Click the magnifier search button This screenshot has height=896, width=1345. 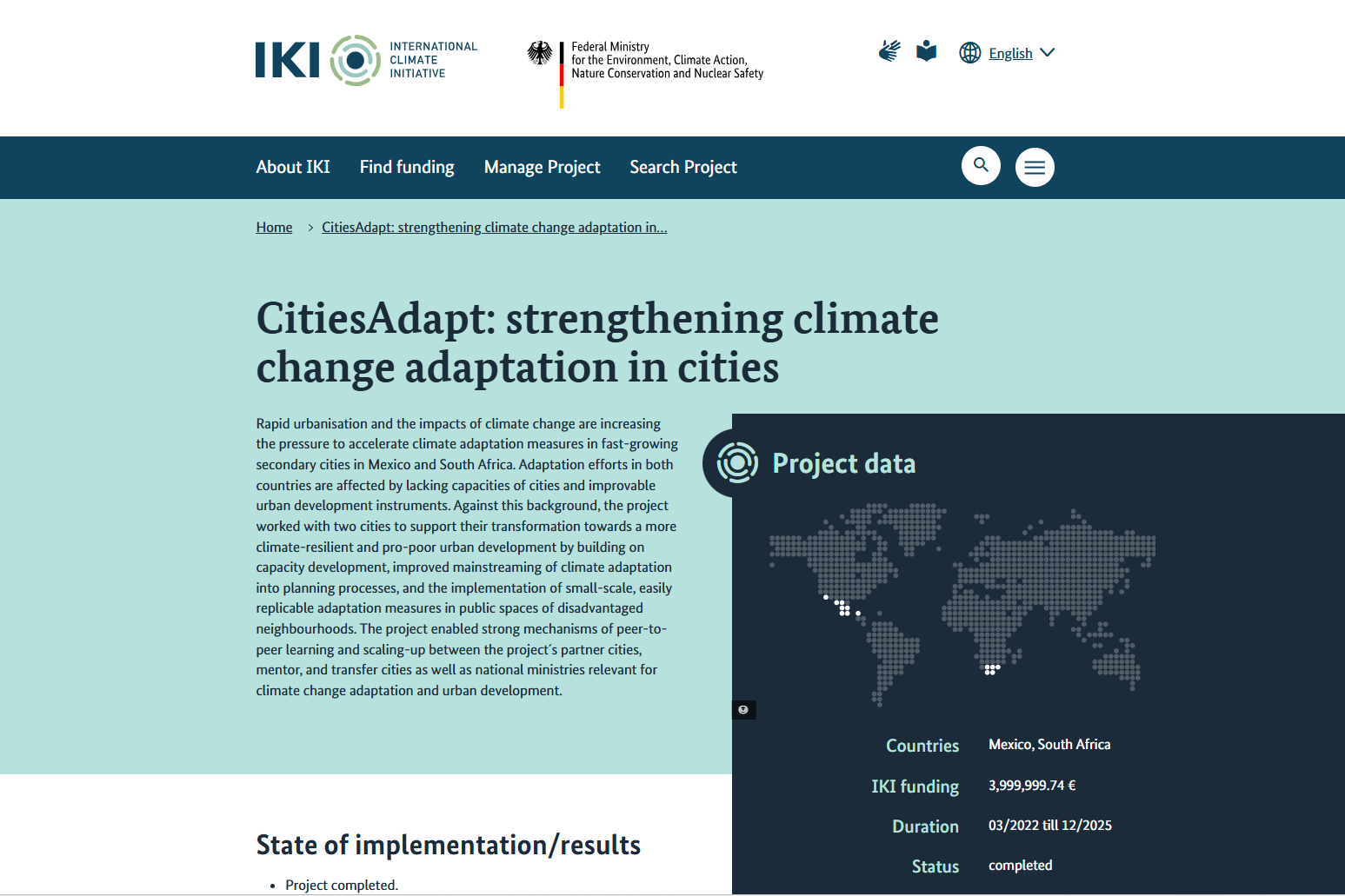pyautogui.click(x=981, y=165)
